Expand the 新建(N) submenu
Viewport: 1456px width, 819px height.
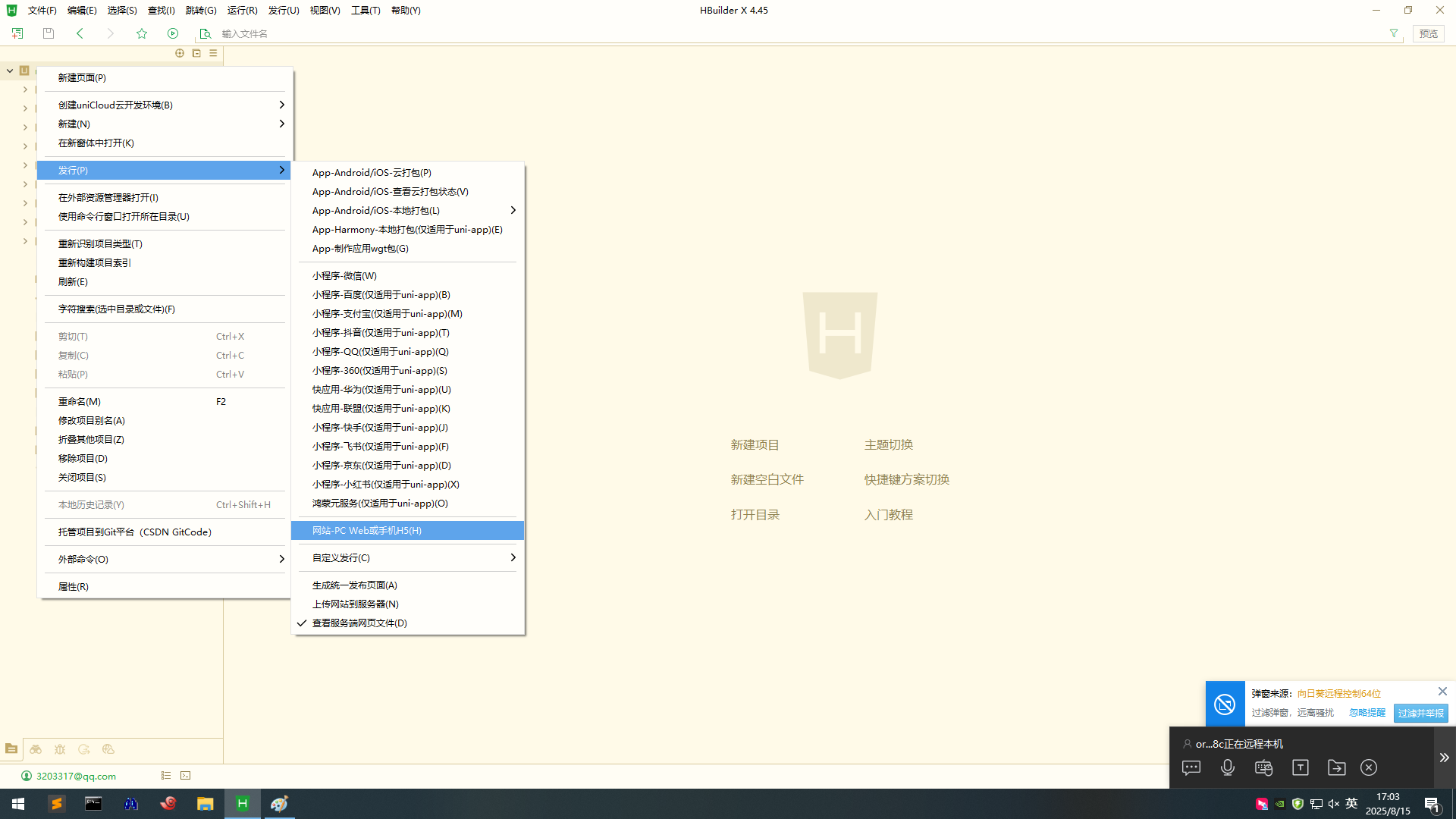pyautogui.click(x=165, y=124)
